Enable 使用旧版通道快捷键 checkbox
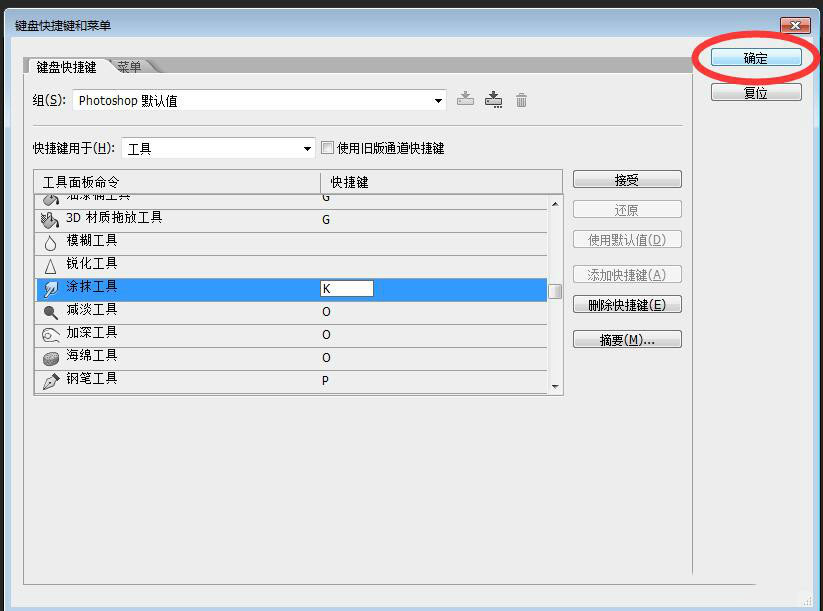 (x=327, y=148)
